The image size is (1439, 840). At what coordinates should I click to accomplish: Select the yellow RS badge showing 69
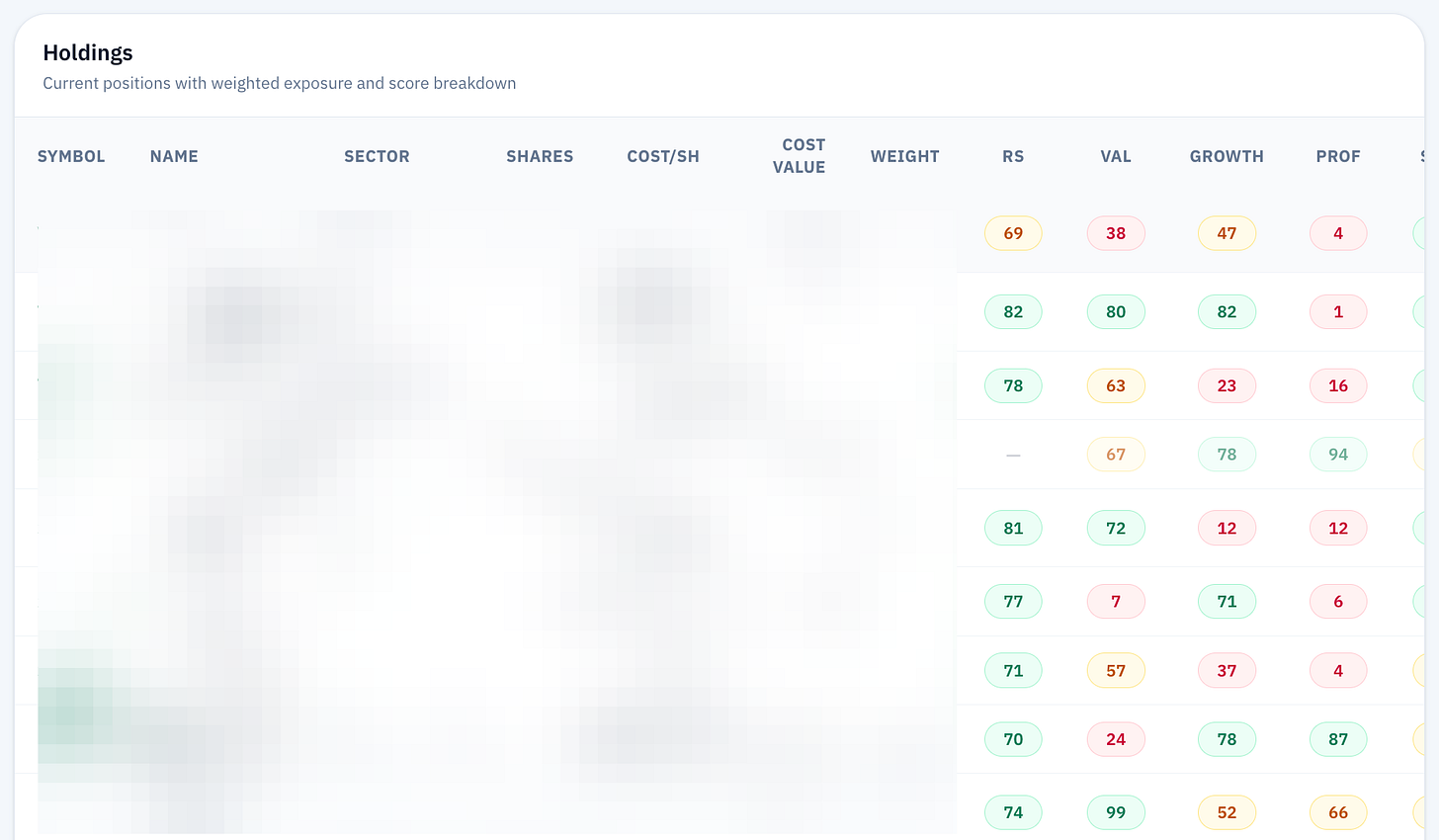tap(1013, 233)
